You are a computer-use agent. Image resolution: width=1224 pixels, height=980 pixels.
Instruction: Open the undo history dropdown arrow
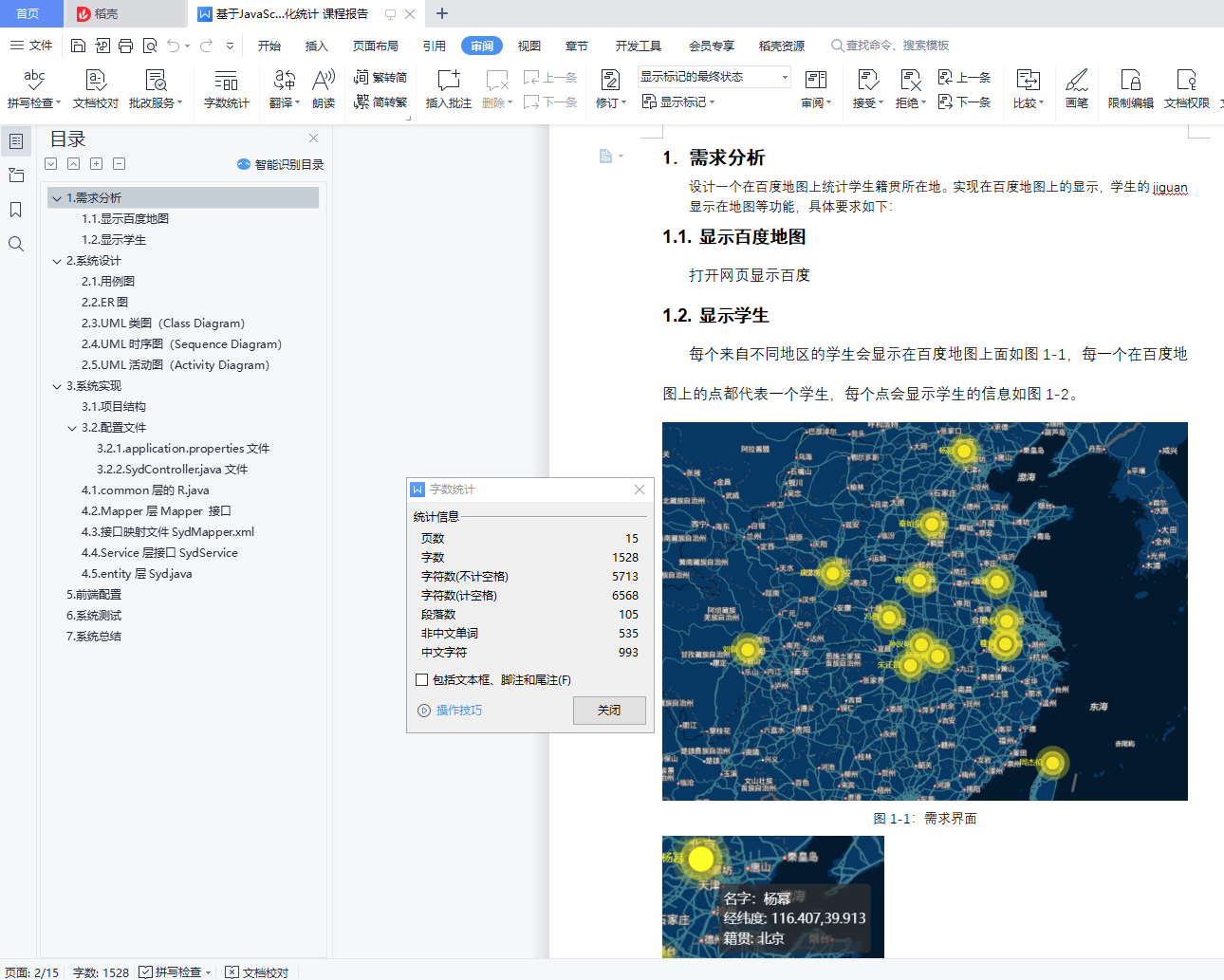click(x=188, y=46)
